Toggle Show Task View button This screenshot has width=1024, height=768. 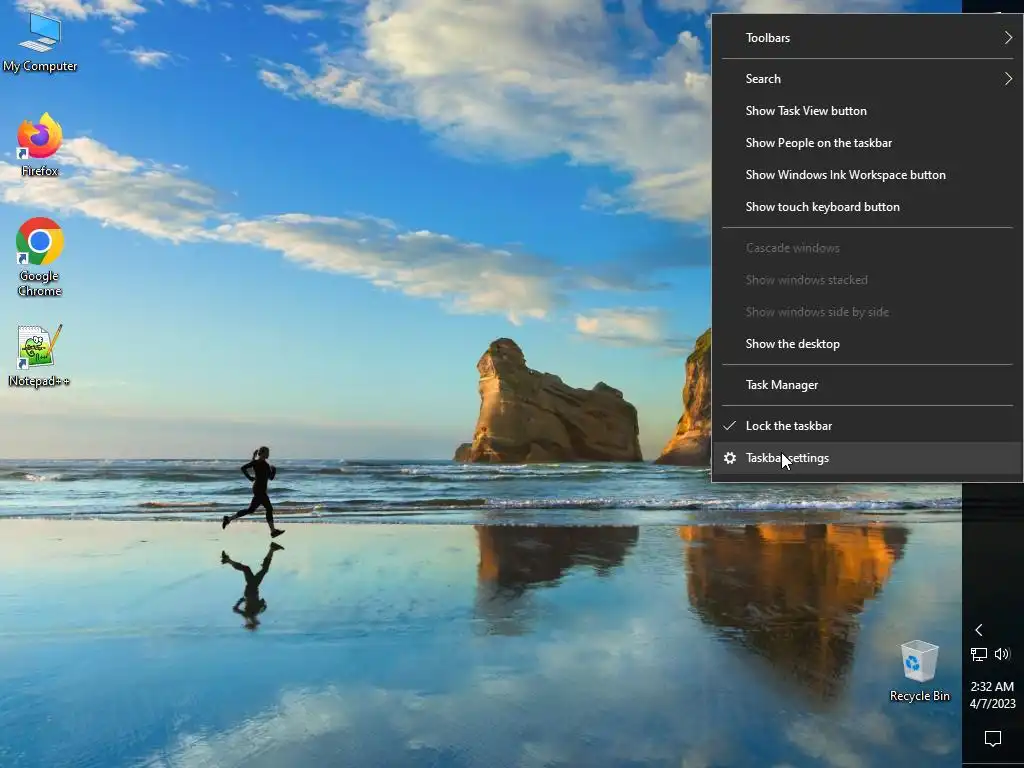(x=867, y=111)
